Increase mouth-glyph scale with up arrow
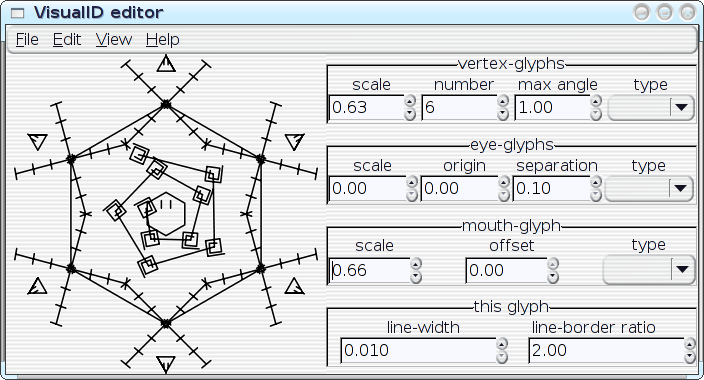Viewport: 704px width, 380px height. point(416,264)
